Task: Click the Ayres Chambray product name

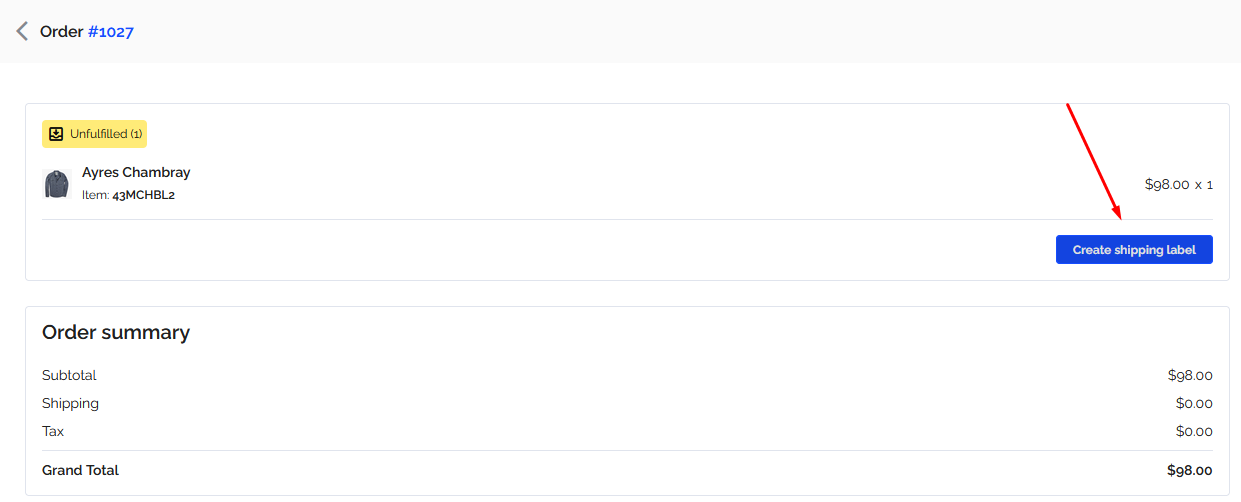Action: [136, 172]
